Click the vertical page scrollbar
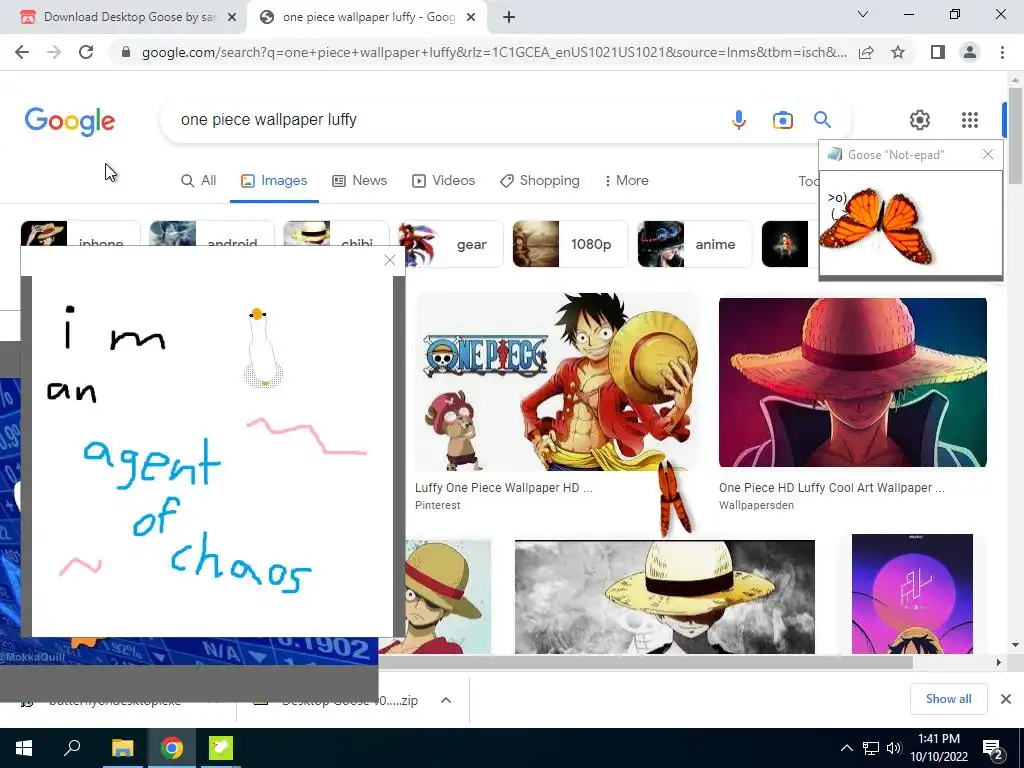1024x768 pixels. point(1016,136)
